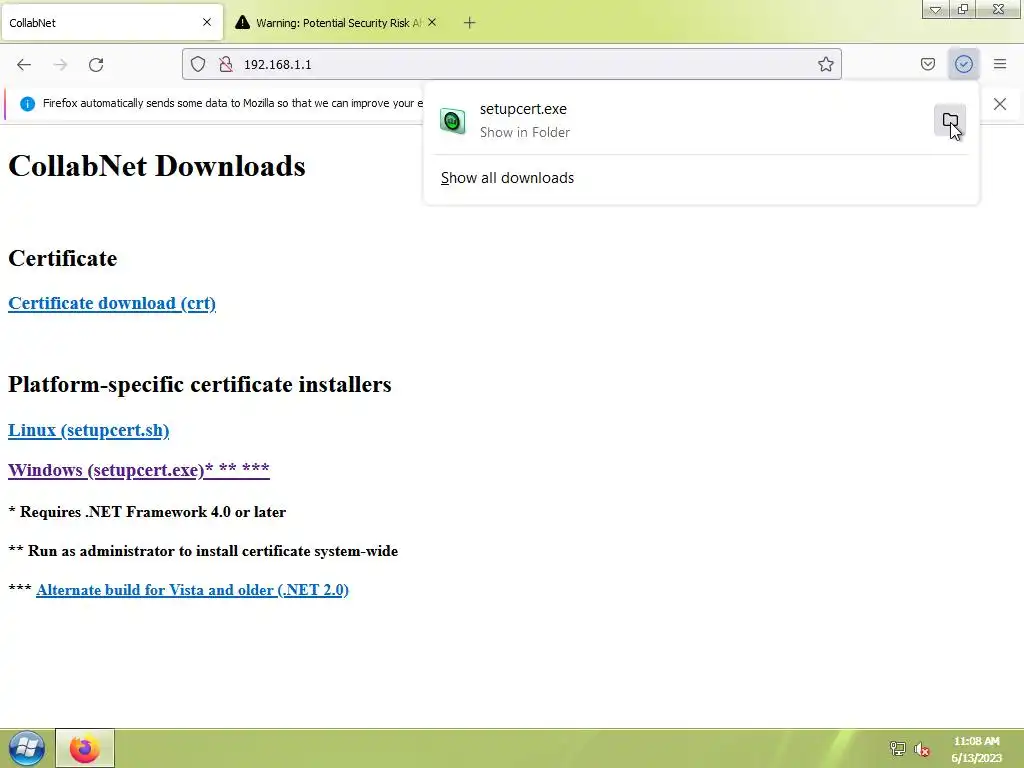This screenshot has width=1024, height=768.
Task: Click the Certificate section heading
Action: tap(63, 258)
